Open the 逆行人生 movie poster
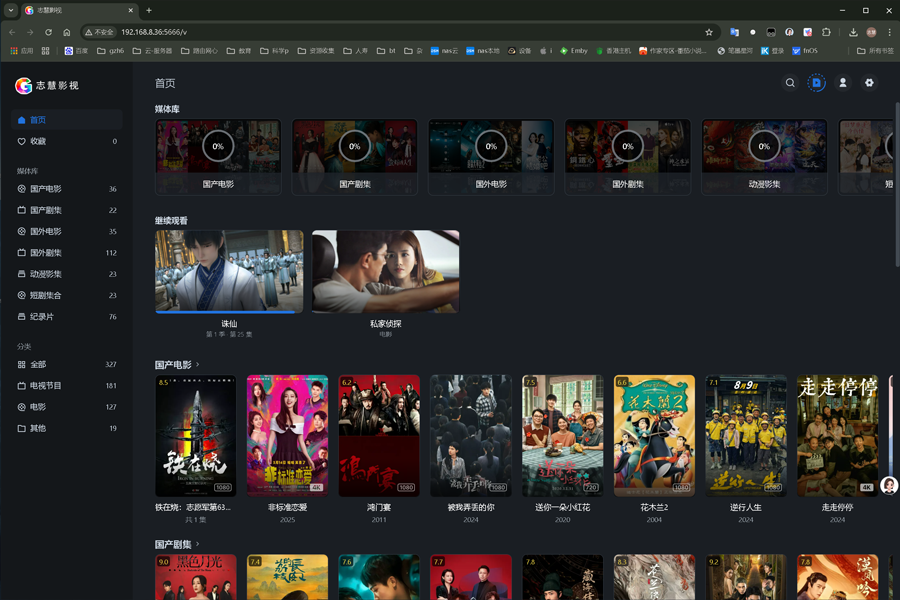 pyautogui.click(x=746, y=436)
